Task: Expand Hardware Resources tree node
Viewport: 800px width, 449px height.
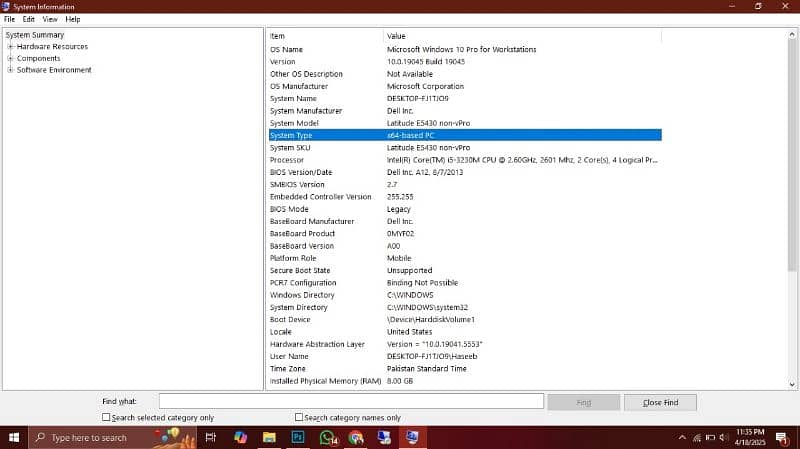Action: click(x=10, y=46)
